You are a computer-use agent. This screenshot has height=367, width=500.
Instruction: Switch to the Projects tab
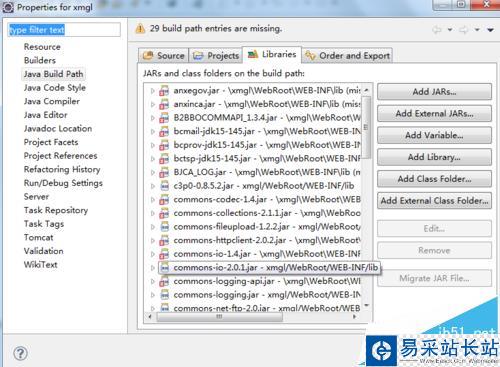(x=216, y=55)
